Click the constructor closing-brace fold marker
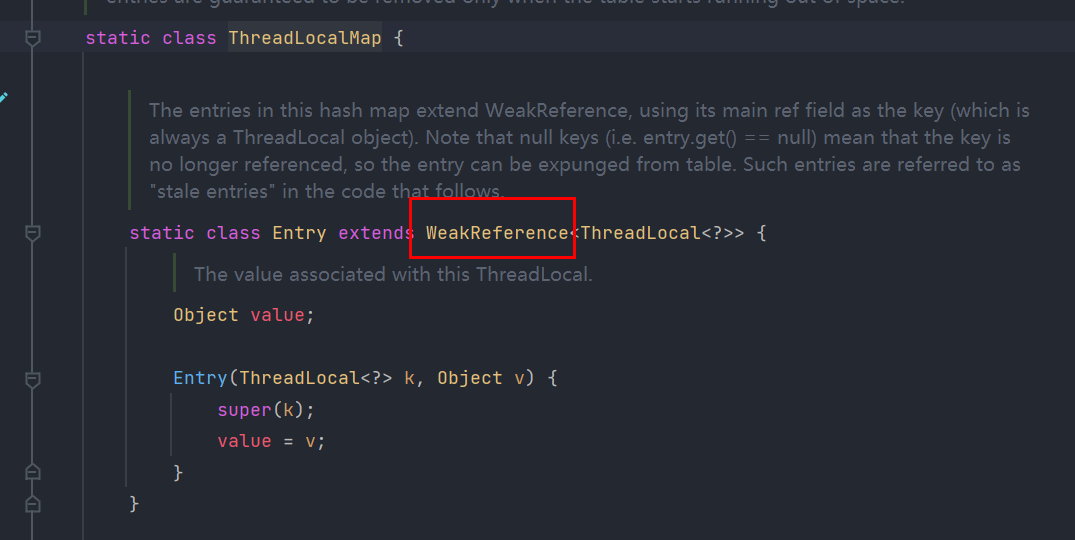Screen dimensions: 1075x540 [x=32, y=472]
